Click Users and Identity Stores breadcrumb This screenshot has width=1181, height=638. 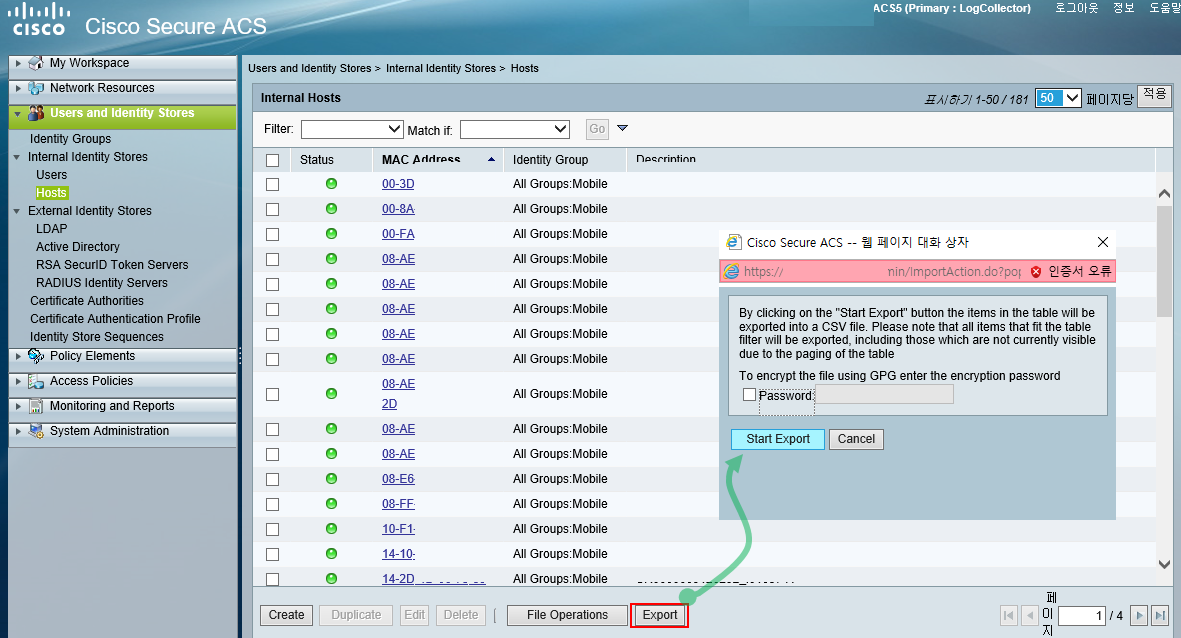[310, 69]
